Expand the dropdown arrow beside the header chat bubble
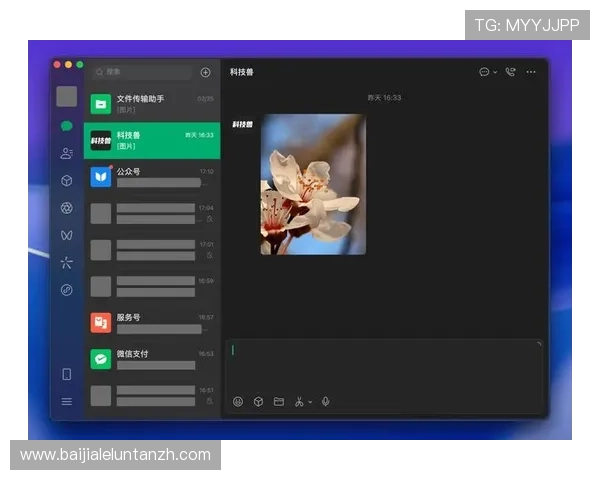The width and height of the screenshot is (600, 480). pos(495,72)
